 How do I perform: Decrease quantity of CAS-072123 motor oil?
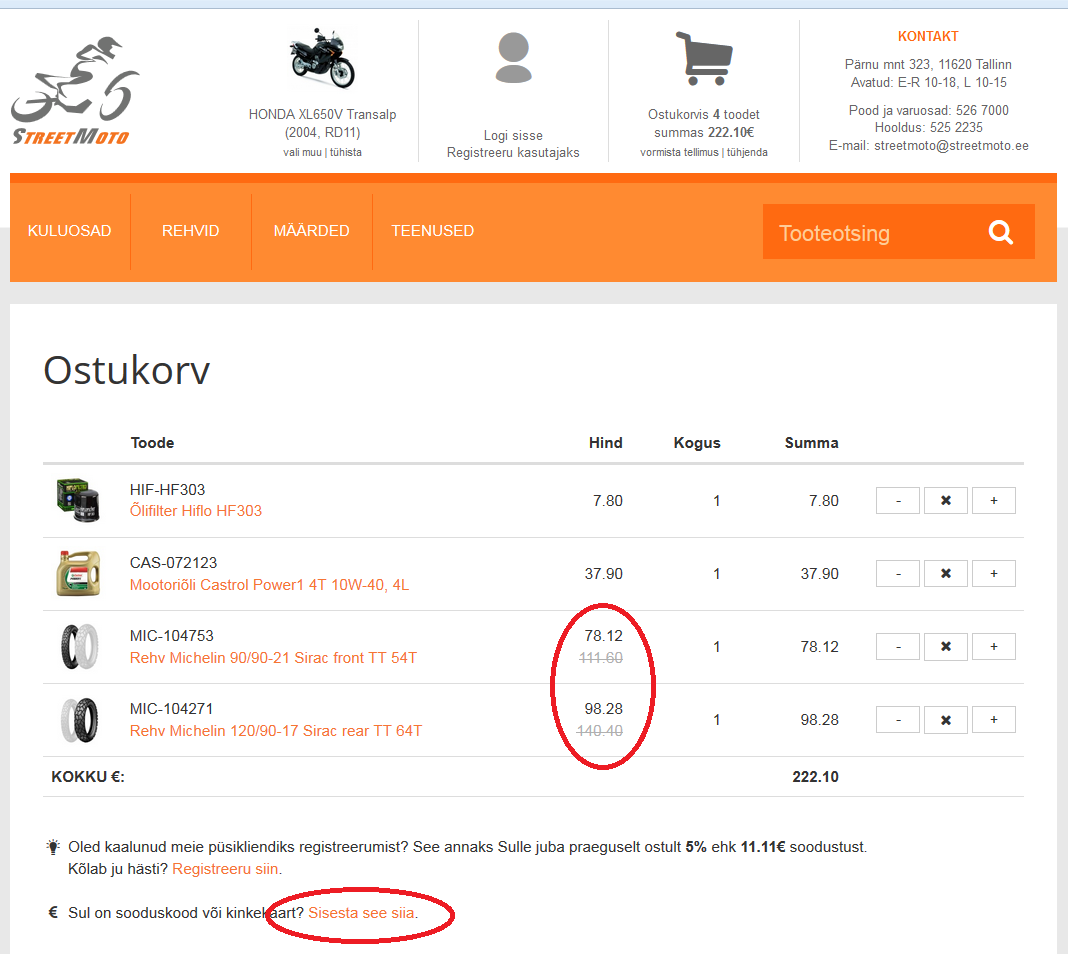[898, 573]
